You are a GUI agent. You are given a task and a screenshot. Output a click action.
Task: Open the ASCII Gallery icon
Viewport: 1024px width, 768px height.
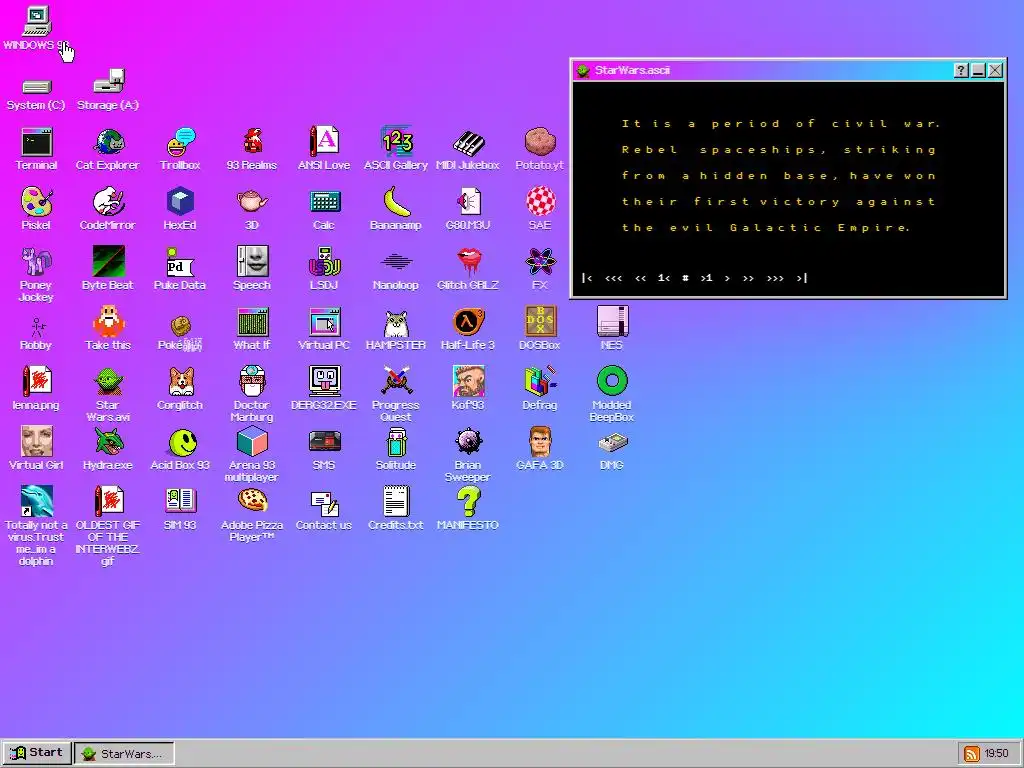[x=396, y=149]
